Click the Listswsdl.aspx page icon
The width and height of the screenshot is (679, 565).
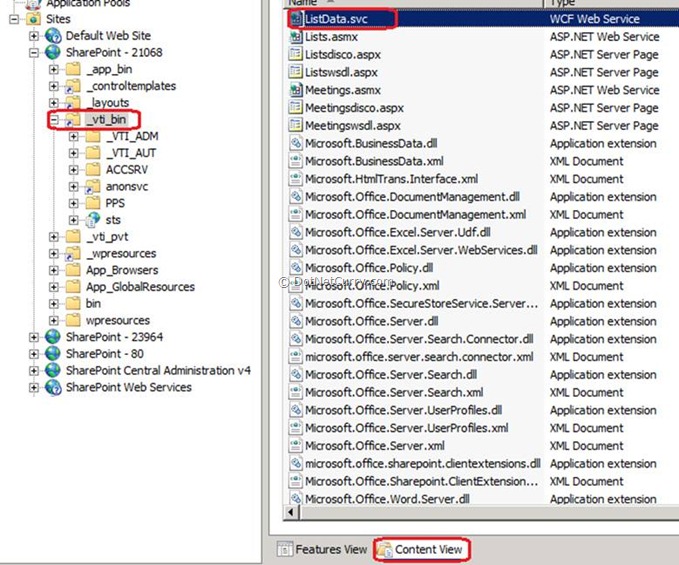coord(296,72)
